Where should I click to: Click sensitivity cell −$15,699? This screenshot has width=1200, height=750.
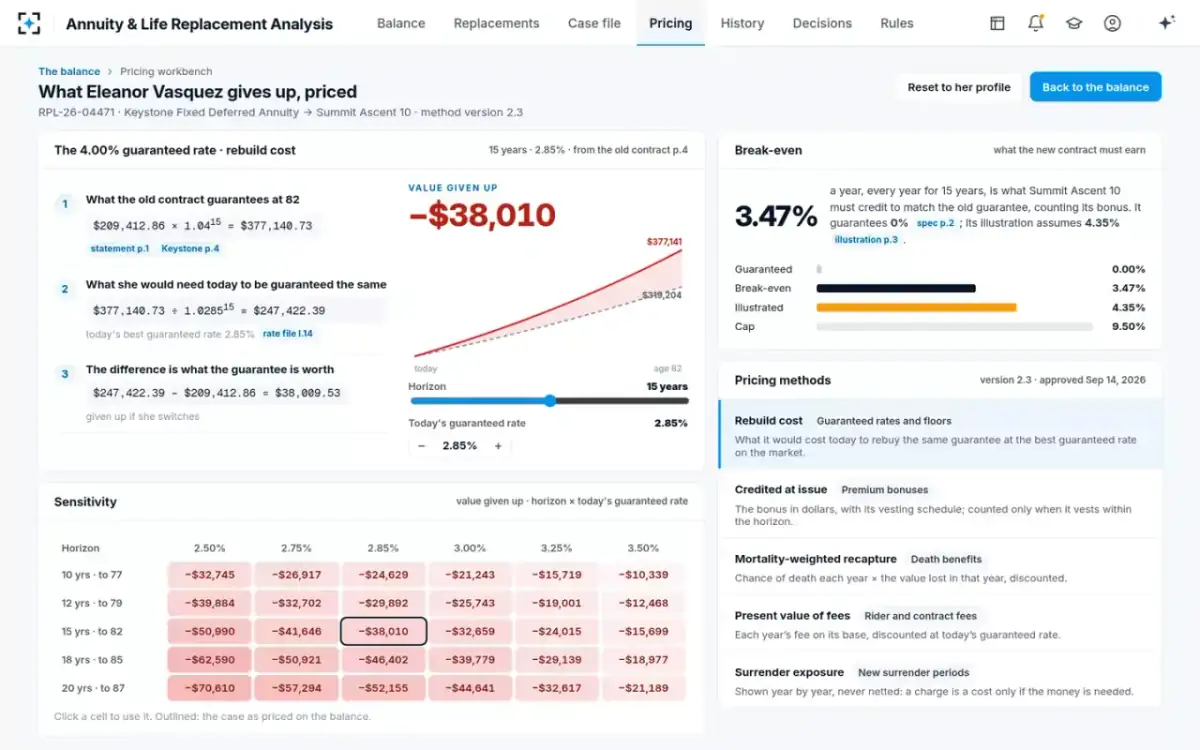tap(643, 632)
